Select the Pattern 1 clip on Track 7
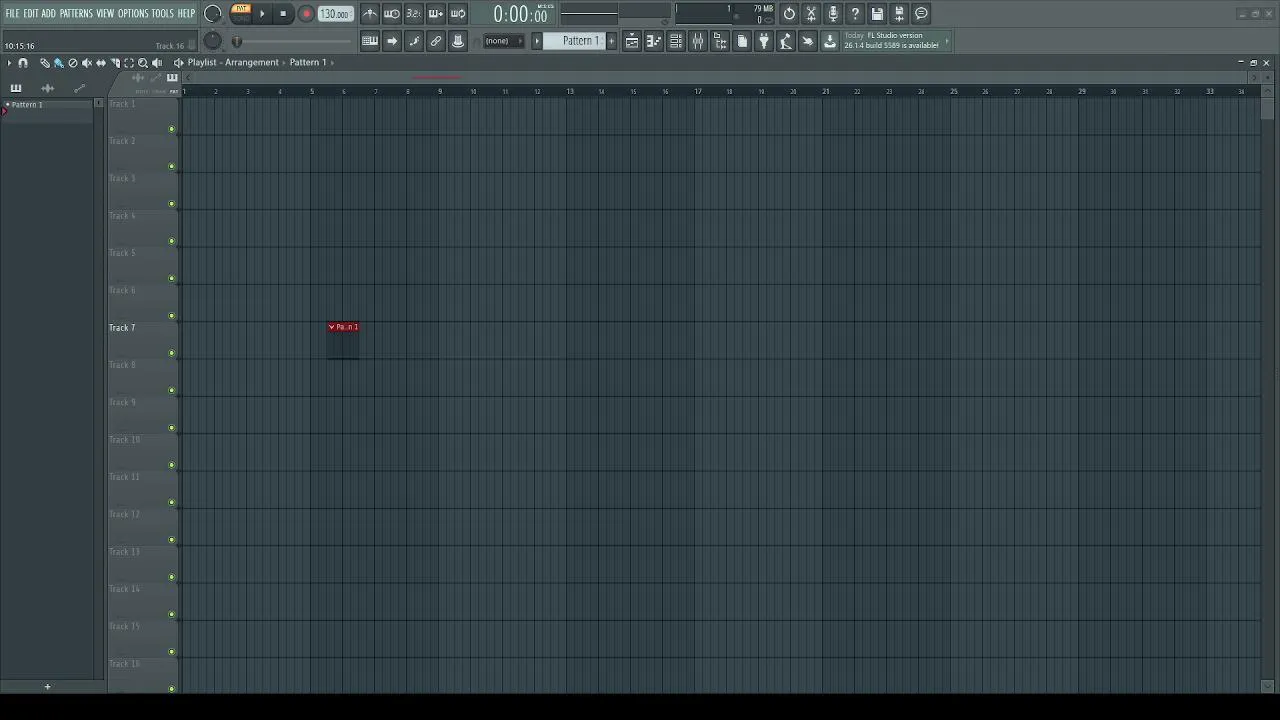This screenshot has height=720, width=1280. pos(343,339)
